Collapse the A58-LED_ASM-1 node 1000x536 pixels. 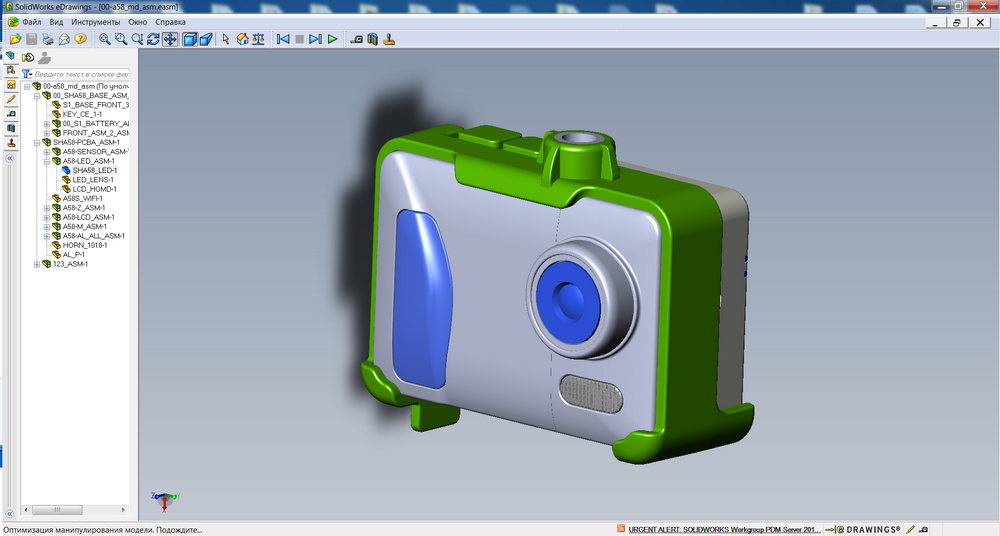pos(47,161)
